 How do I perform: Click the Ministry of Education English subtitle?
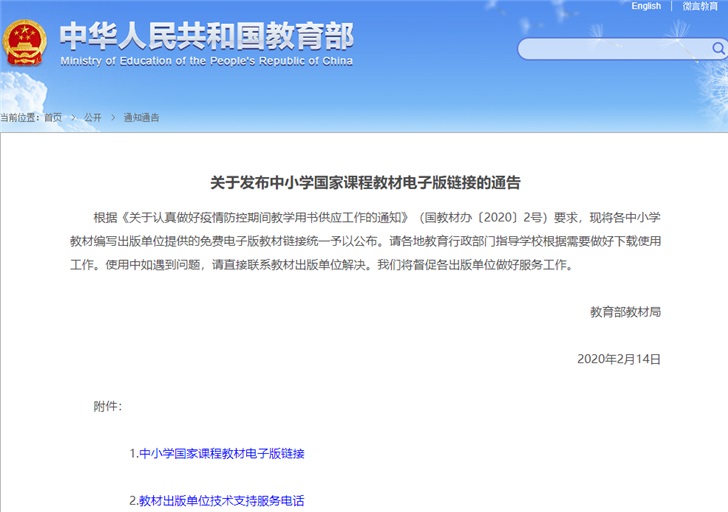point(204,61)
